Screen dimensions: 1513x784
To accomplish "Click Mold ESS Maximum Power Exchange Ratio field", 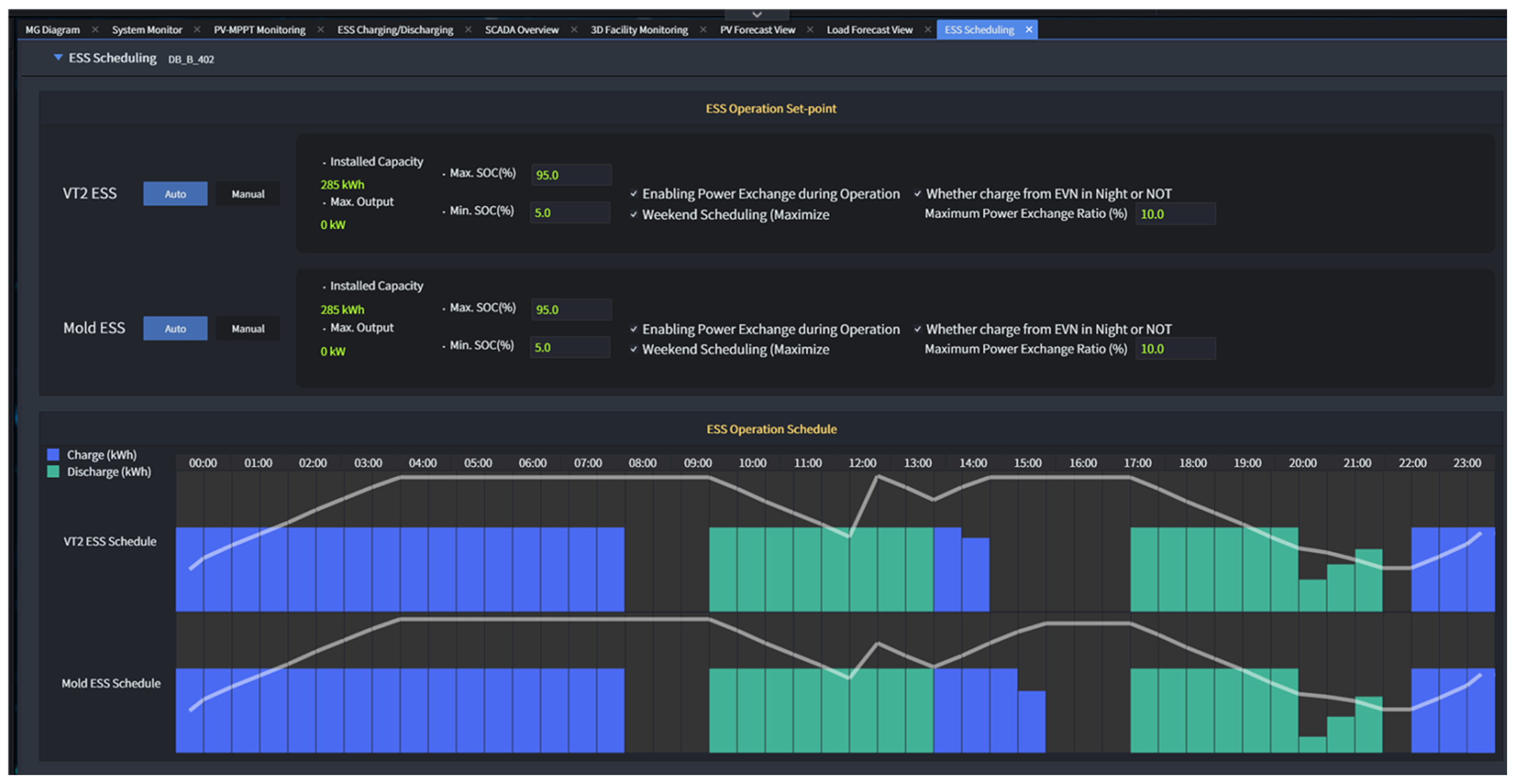I will [x=1175, y=349].
